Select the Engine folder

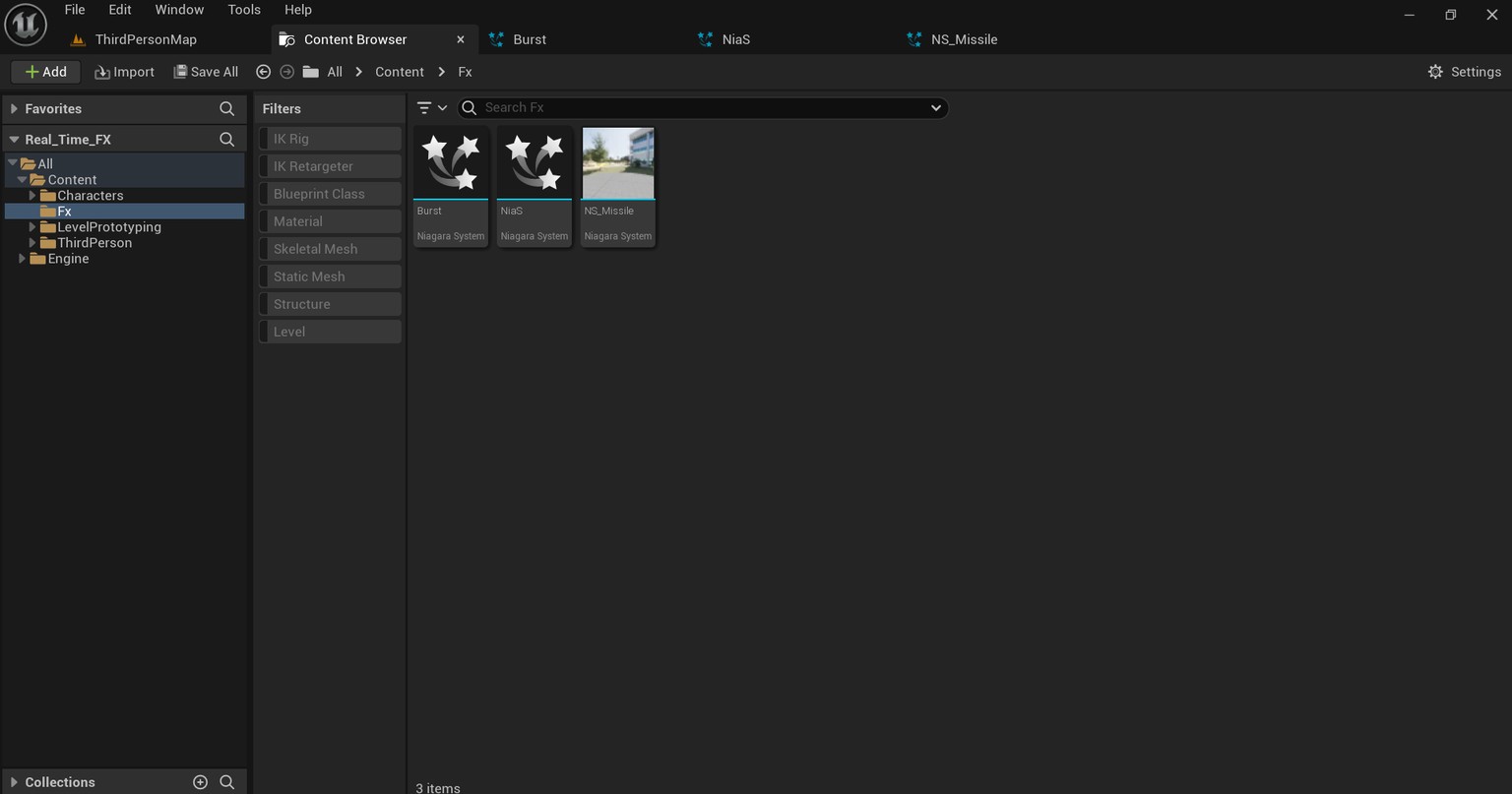[68, 258]
